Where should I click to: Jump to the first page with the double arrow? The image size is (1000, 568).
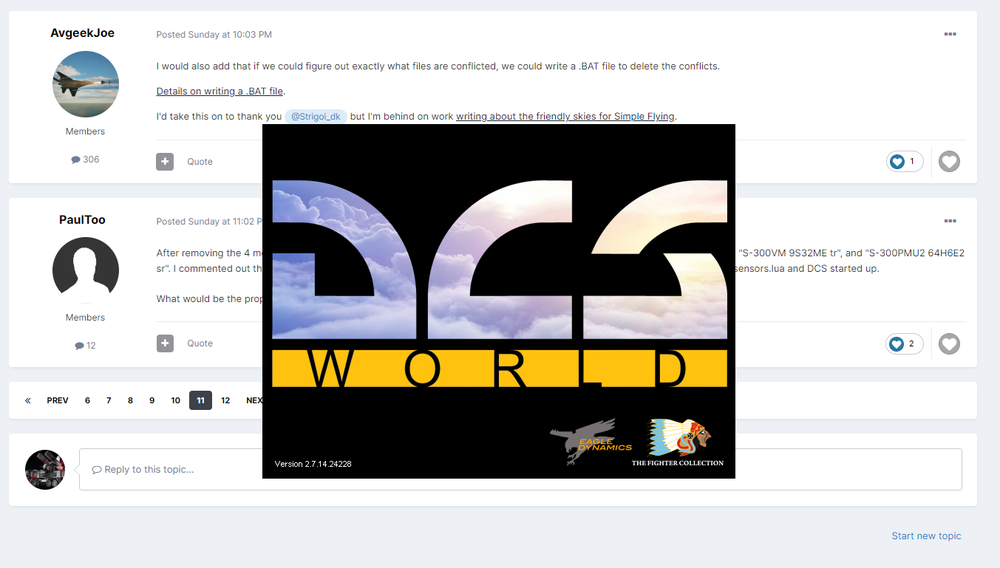click(x=28, y=400)
